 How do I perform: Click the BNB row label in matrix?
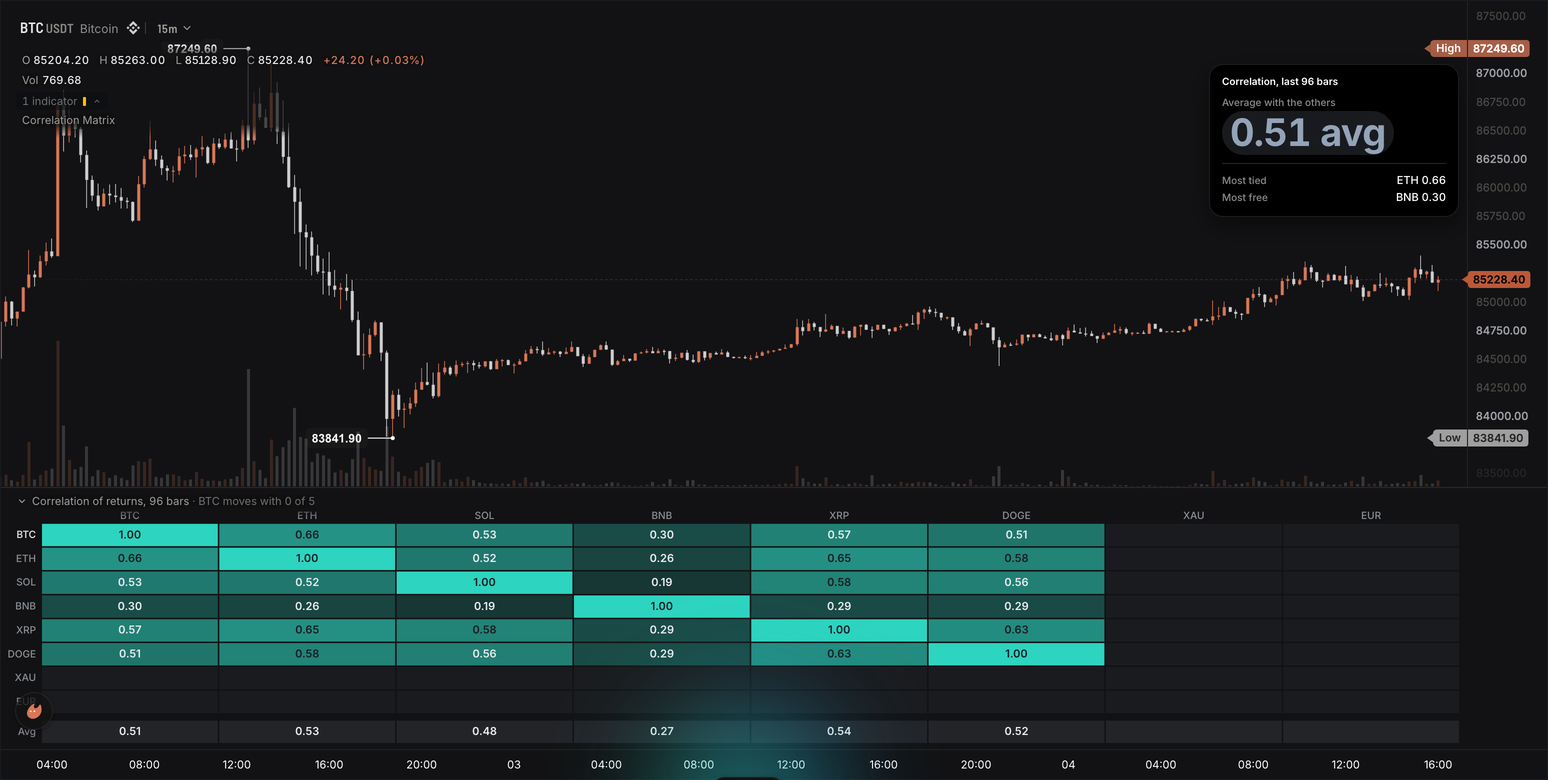point(26,606)
